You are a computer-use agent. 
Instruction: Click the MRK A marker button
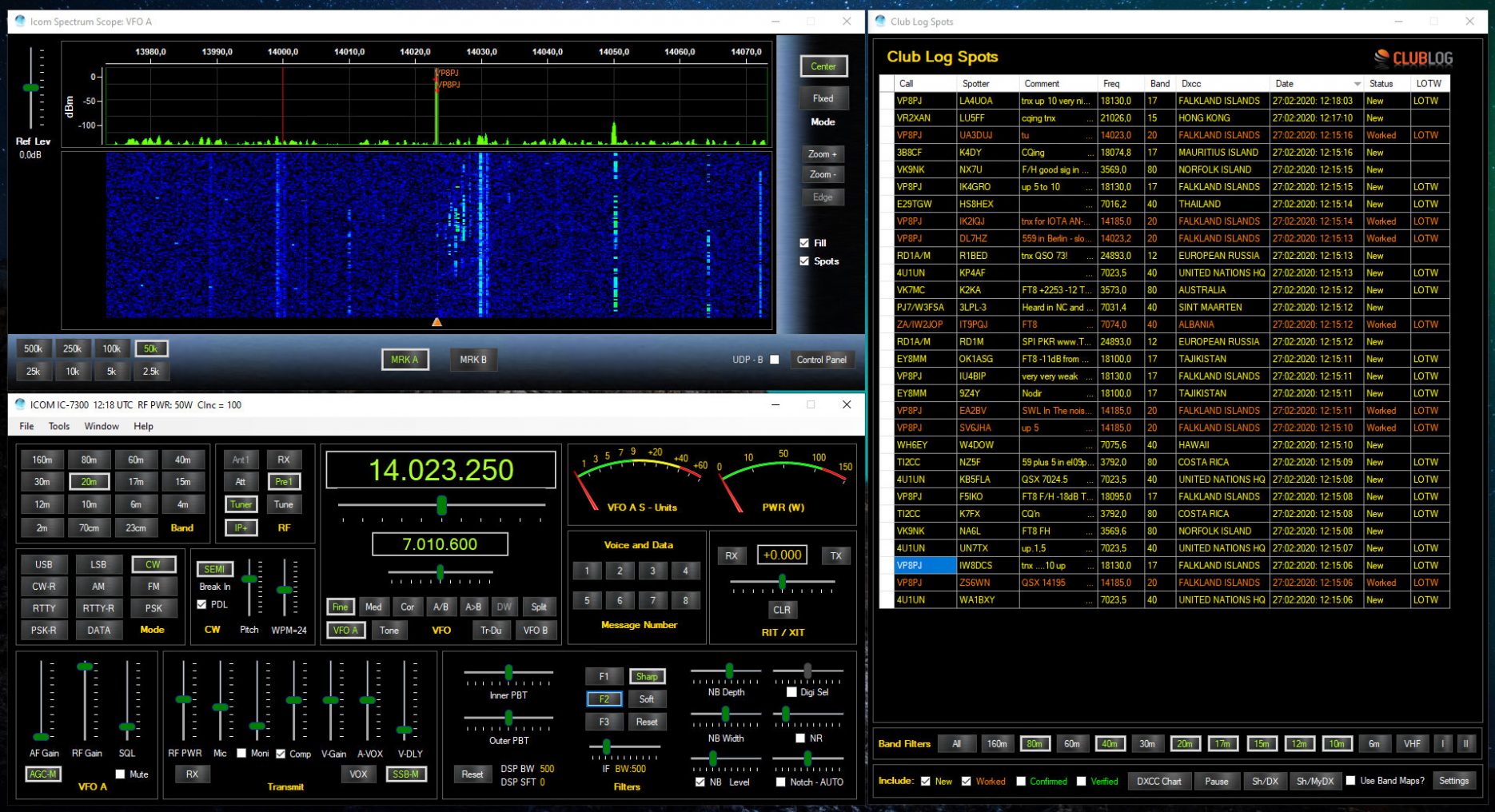click(405, 360)
